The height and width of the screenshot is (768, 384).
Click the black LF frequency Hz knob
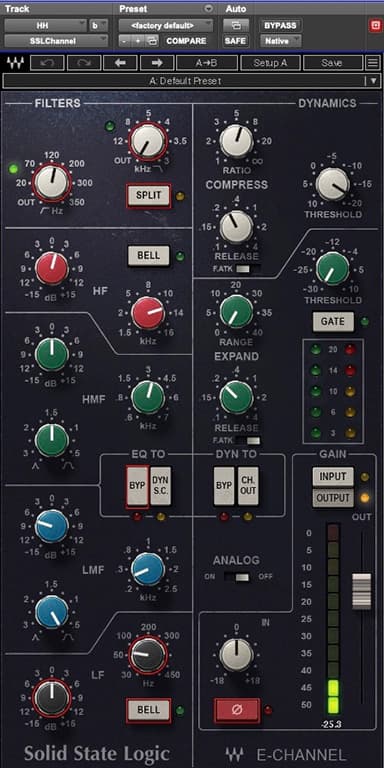(x=148, y=655)
